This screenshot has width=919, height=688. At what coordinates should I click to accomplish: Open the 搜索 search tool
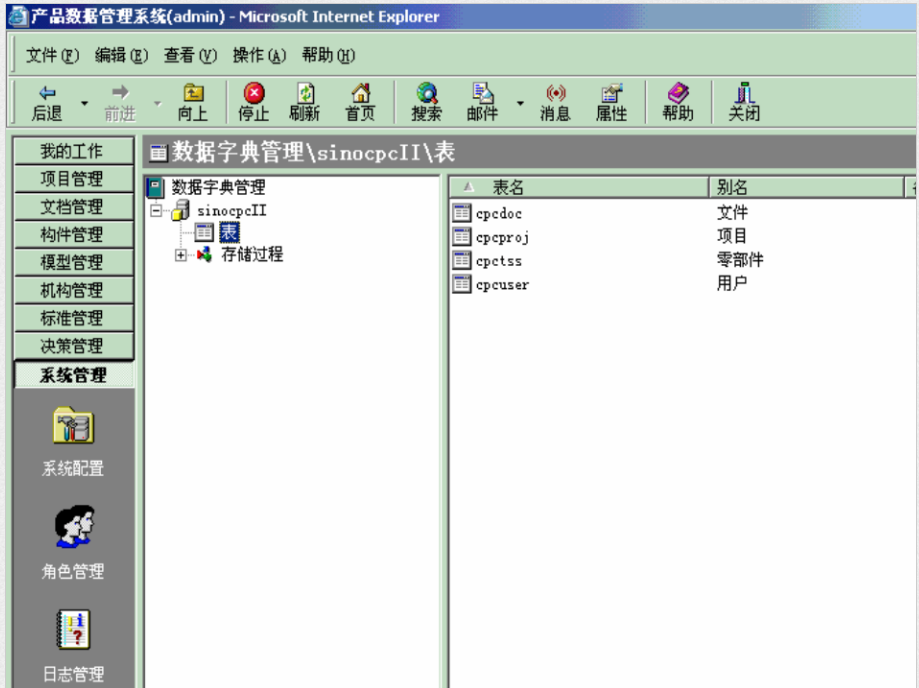[427, 93]
